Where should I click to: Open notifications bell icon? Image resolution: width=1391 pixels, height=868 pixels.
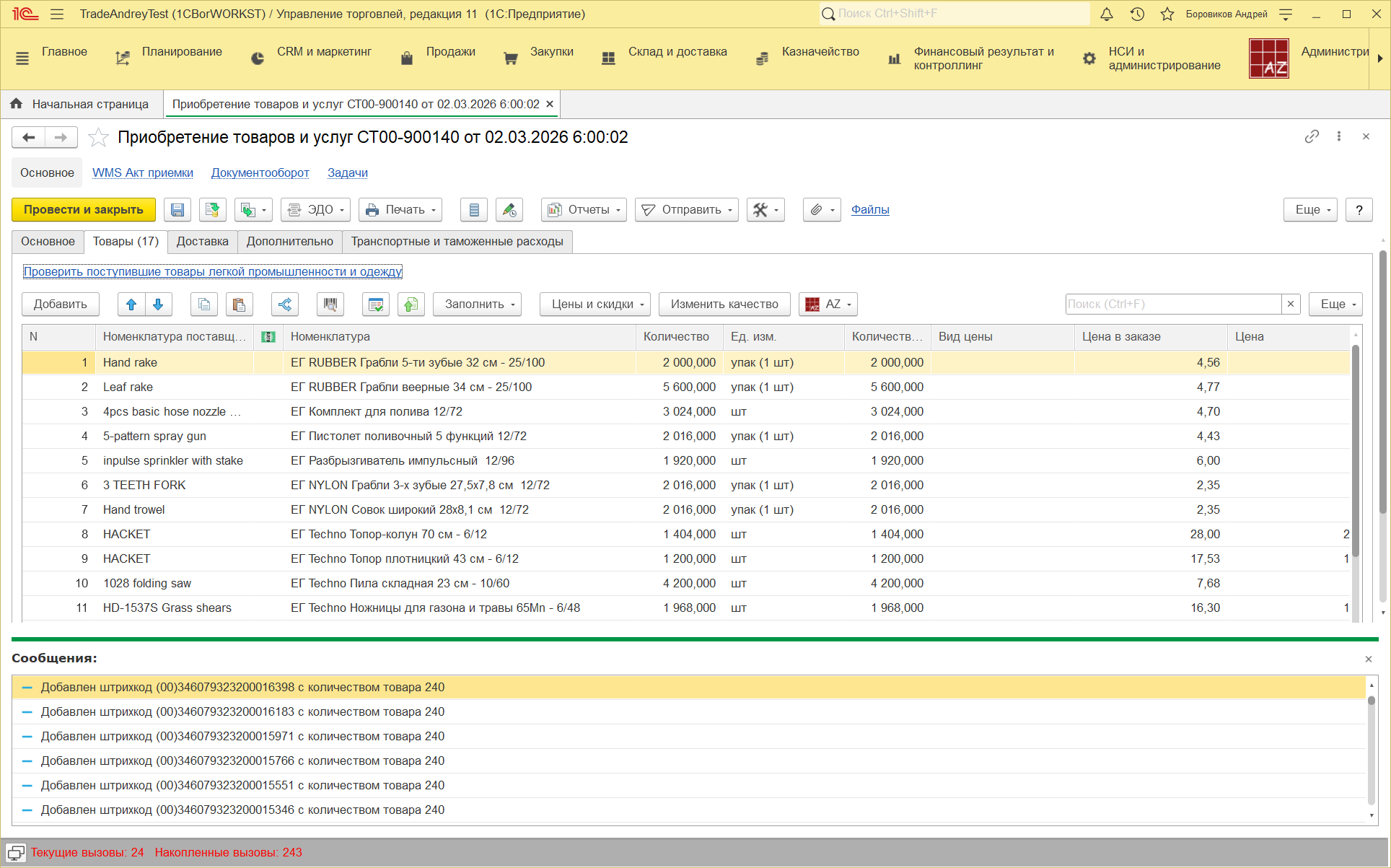click(x=1106, y=14)
